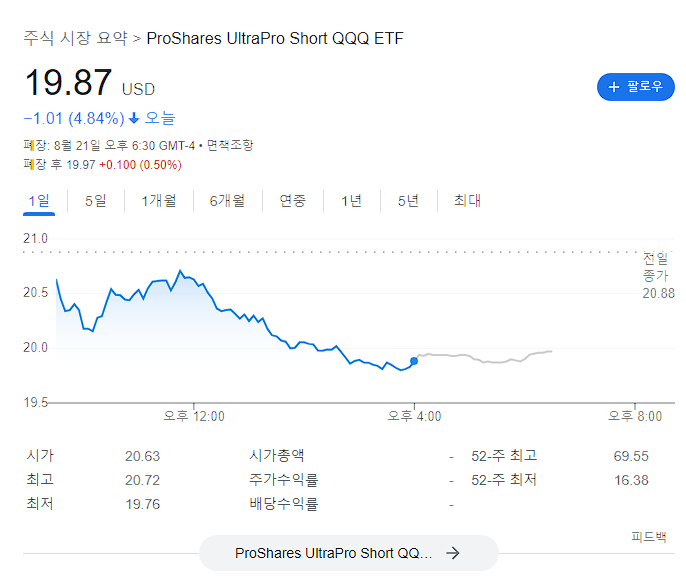Open the 1개월 chart range

click(x=158, y=201)
